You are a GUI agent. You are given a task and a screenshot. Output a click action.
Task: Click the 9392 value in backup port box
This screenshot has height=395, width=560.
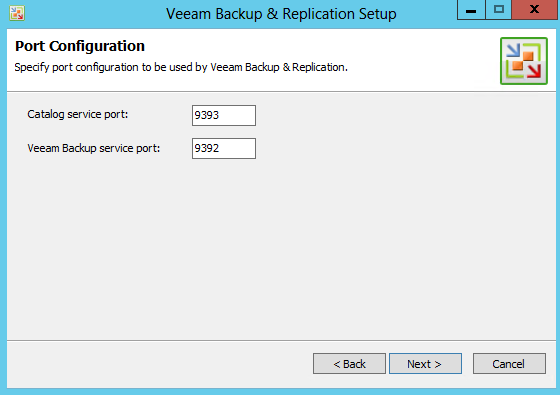[206, 148]
